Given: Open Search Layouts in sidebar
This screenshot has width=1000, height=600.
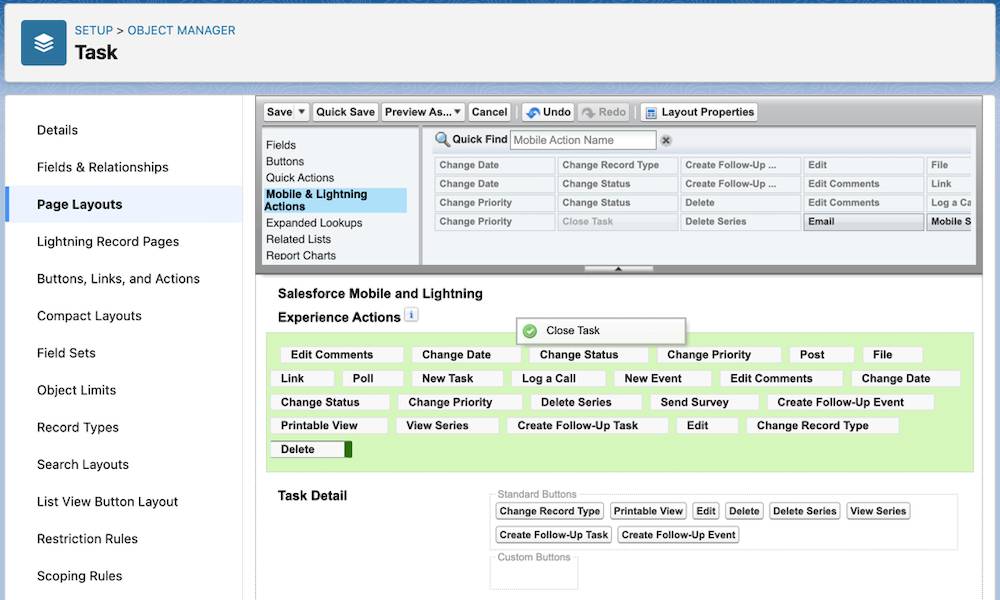Looking at the screenshot, I should click(83, 464).
